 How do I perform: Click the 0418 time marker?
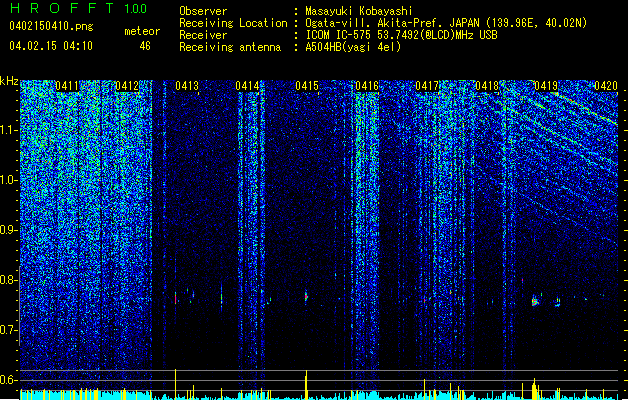(487, 86)
